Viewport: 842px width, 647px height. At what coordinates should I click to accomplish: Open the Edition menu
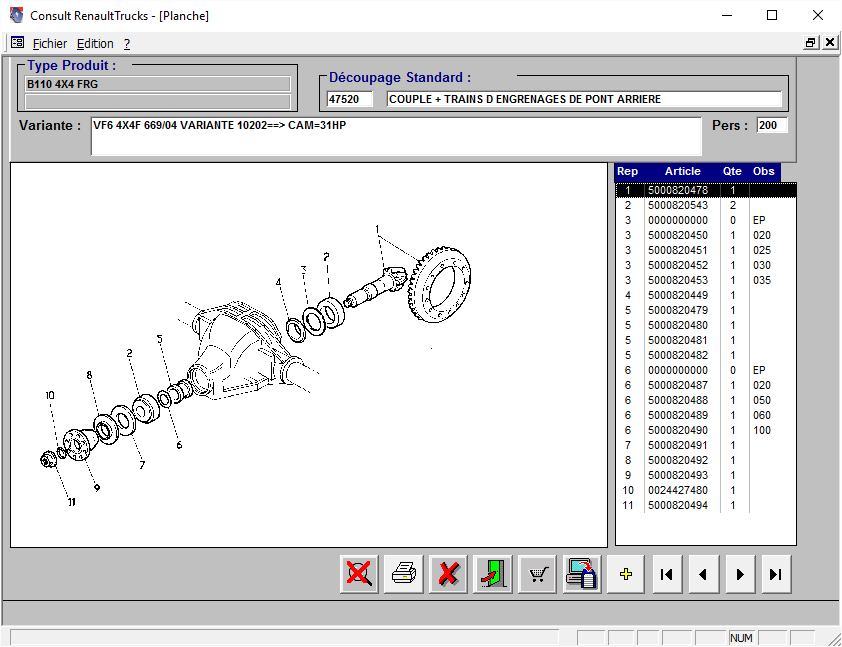tap(95, 44)
